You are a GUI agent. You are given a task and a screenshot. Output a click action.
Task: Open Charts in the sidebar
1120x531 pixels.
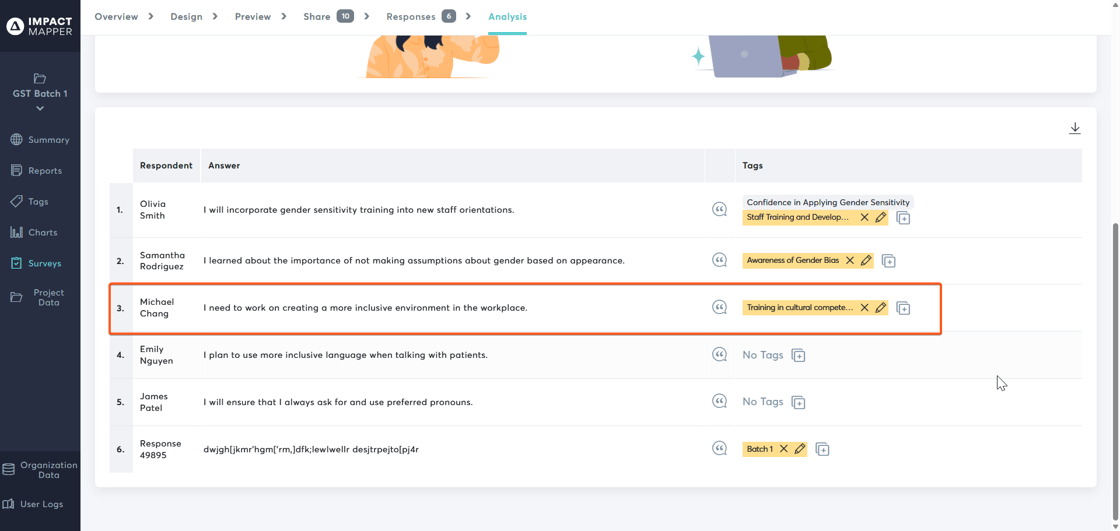point(40,232)
